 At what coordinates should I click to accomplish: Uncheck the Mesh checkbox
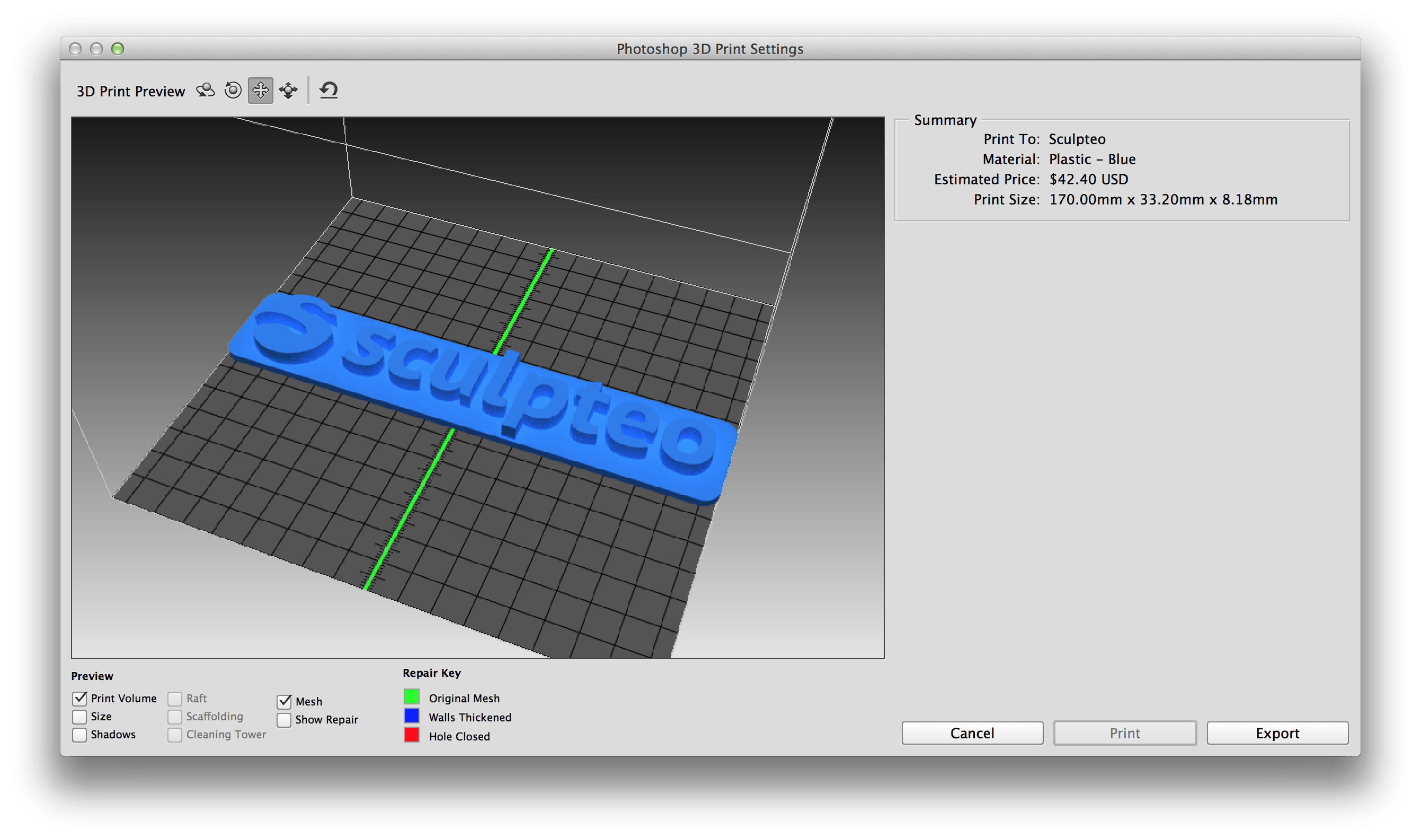[284, 702]
